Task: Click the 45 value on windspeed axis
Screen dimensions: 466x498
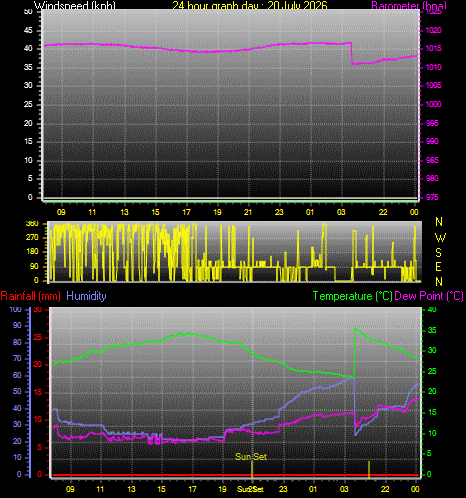Action: point(28,30)
